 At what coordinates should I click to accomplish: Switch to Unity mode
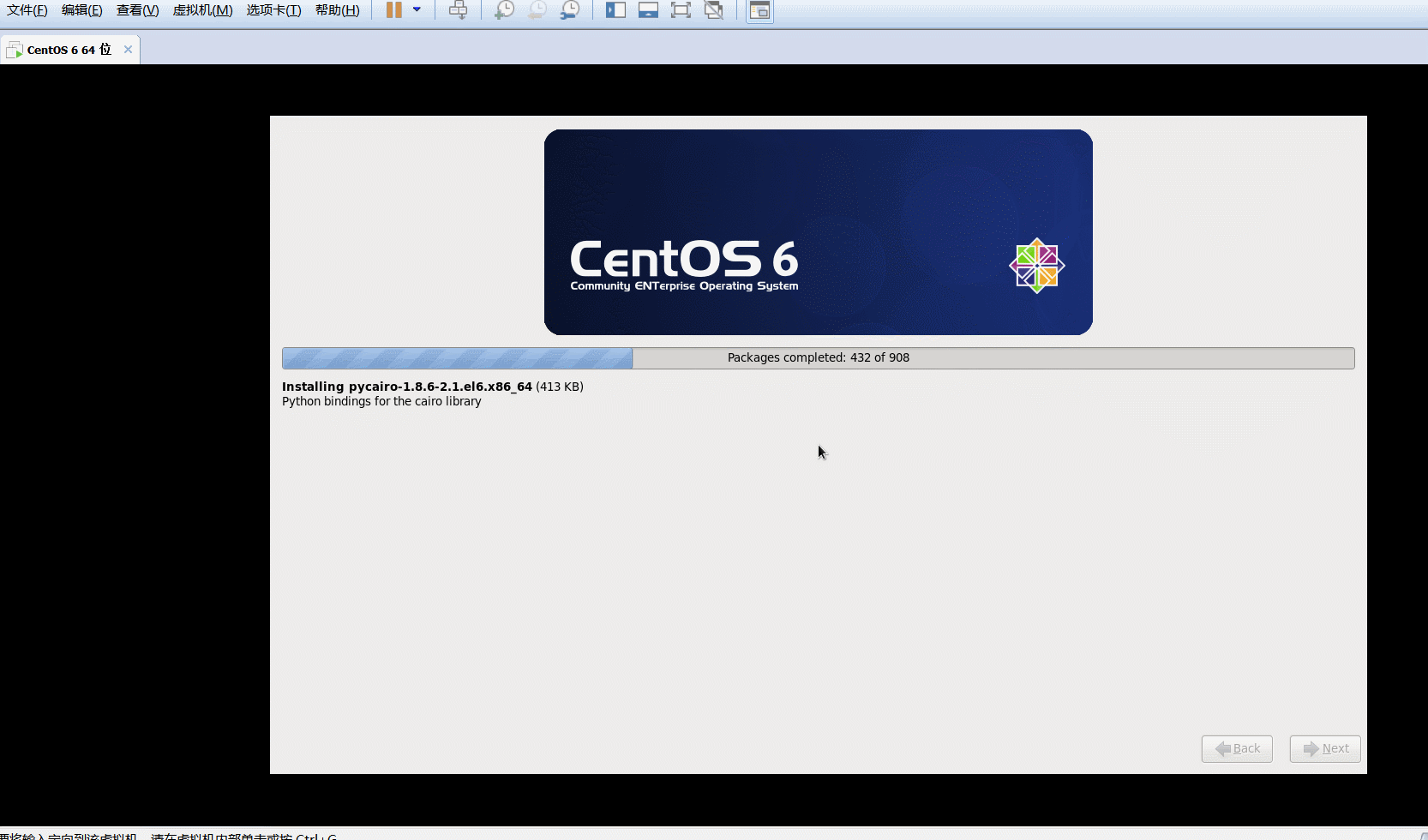(x=713, y=10)
